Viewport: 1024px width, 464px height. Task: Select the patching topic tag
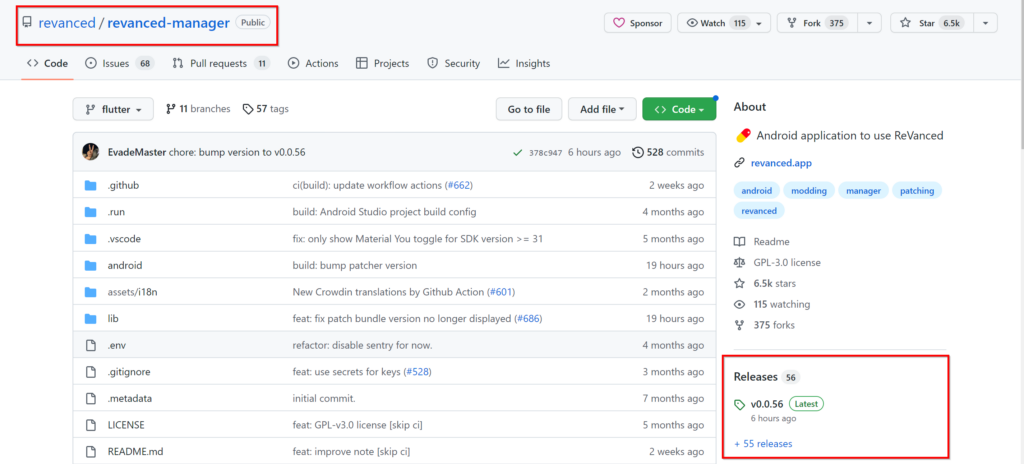tap(917, 191)
